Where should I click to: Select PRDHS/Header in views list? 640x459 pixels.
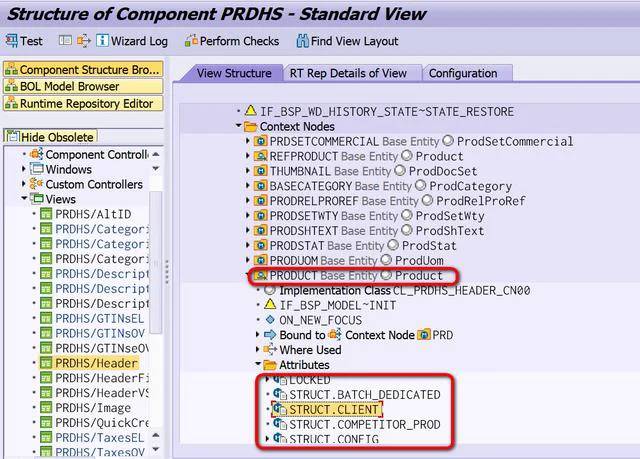(x=97, y=363)
